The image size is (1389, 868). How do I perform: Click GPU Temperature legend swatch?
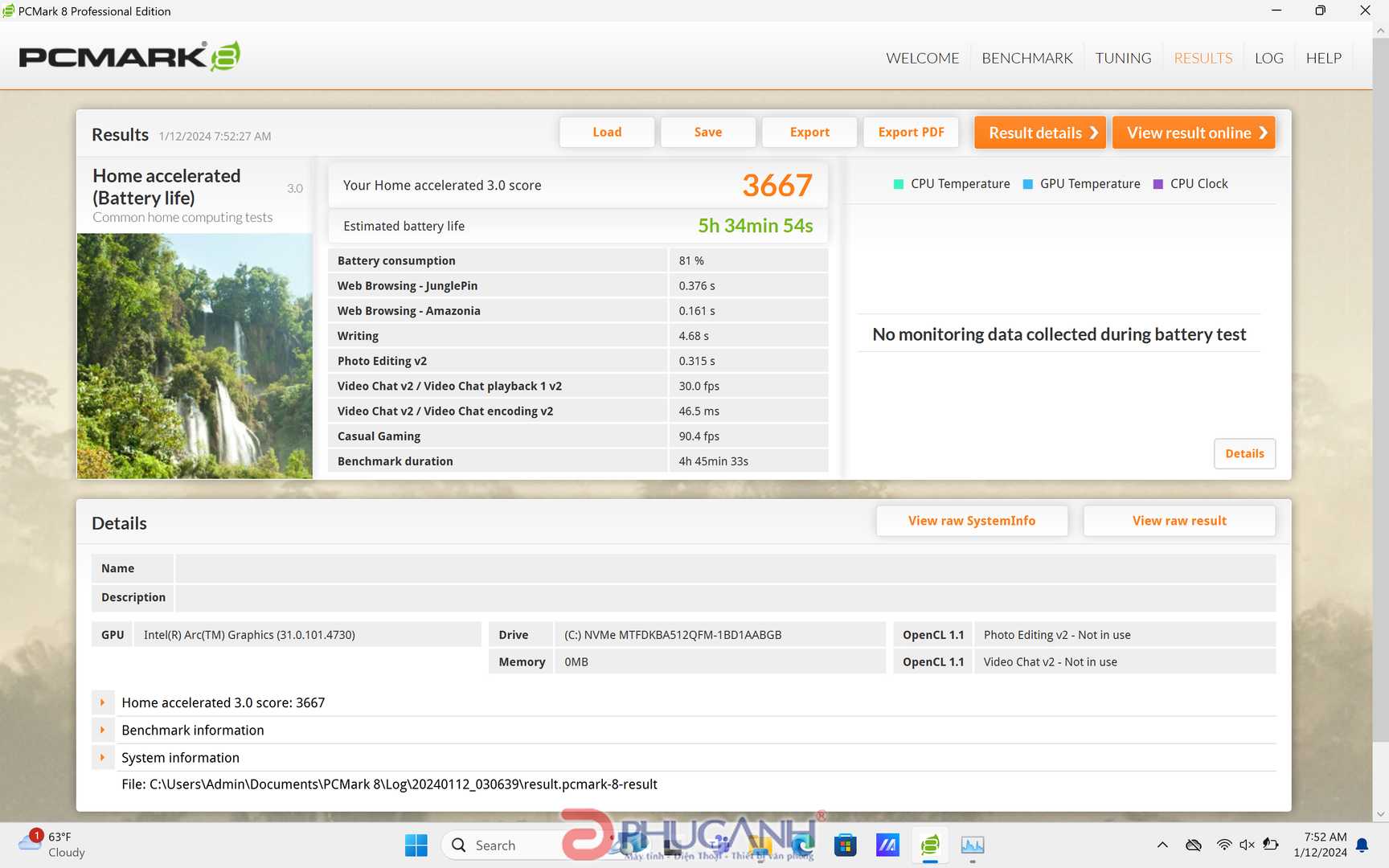point(1027,184)
